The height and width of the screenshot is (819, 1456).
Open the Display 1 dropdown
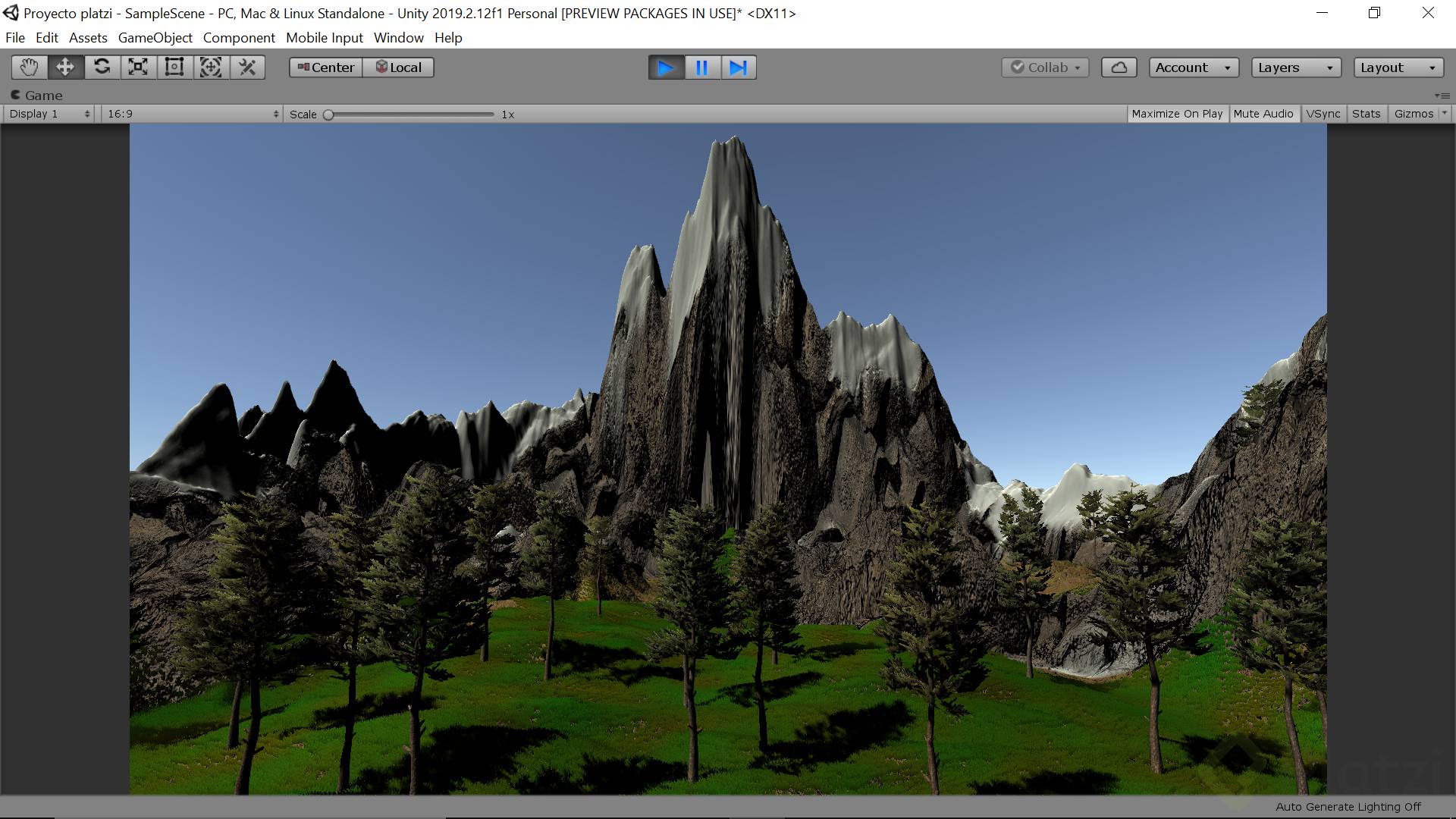[x=50, y=114]
